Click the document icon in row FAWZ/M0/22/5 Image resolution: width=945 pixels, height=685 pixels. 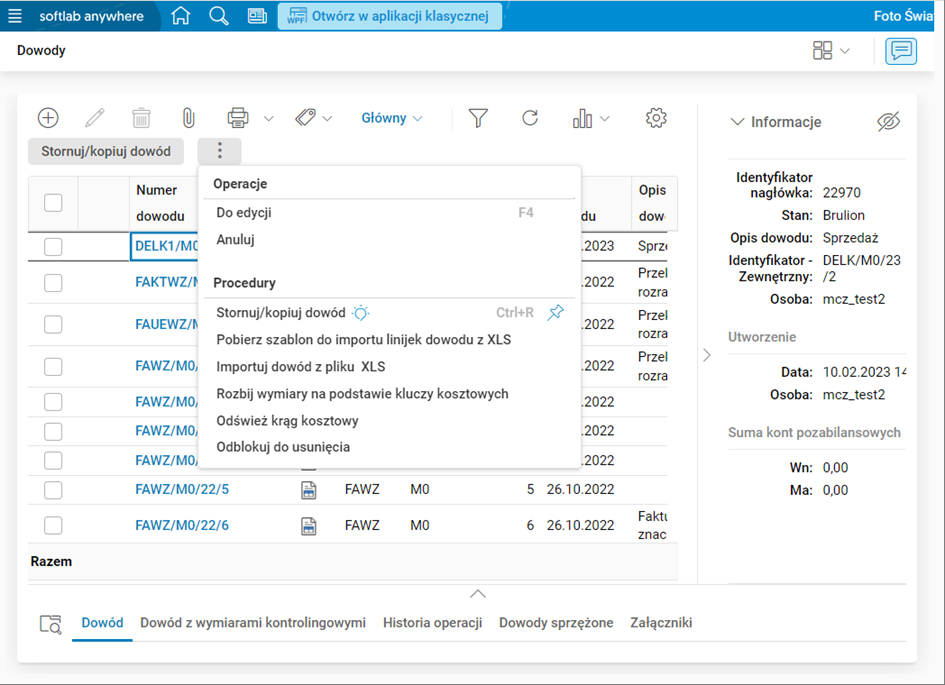click(x=309, y=490)
